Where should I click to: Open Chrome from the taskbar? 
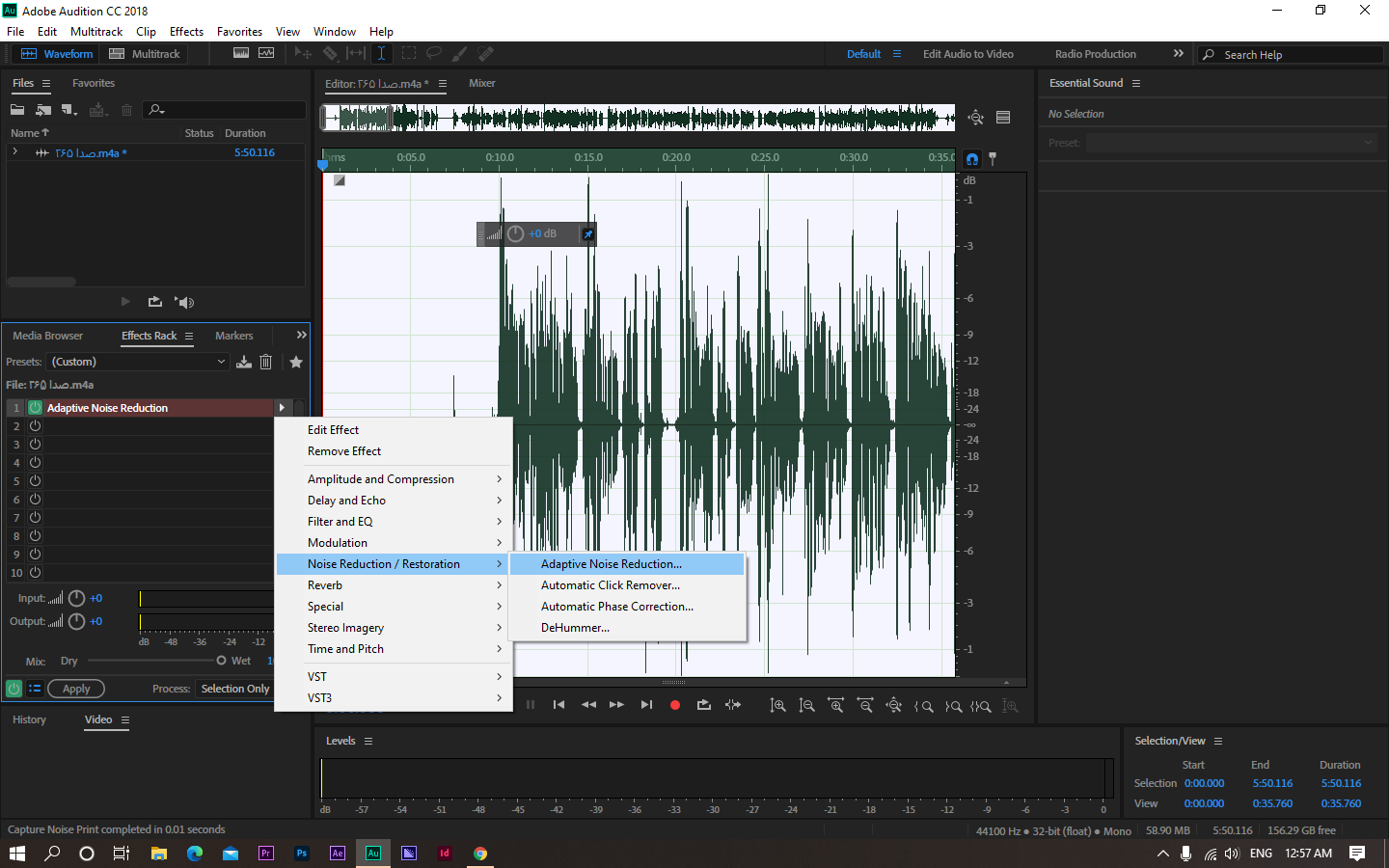pyautogui.click(x=480, y=854)
